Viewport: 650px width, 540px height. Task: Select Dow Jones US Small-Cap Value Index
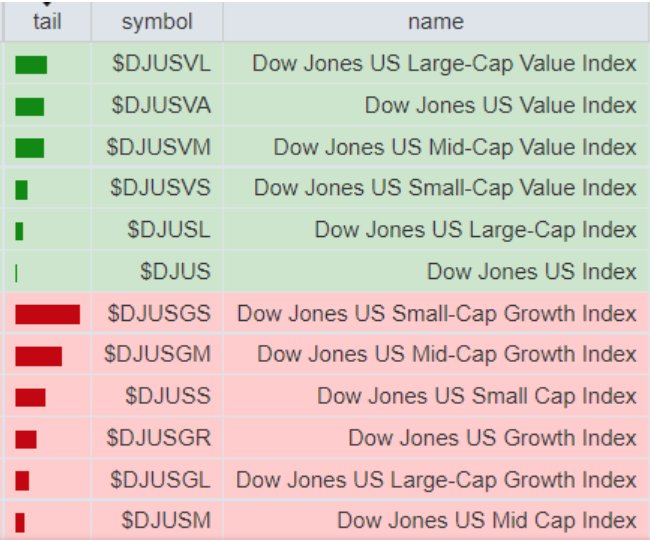click(445, 189)
